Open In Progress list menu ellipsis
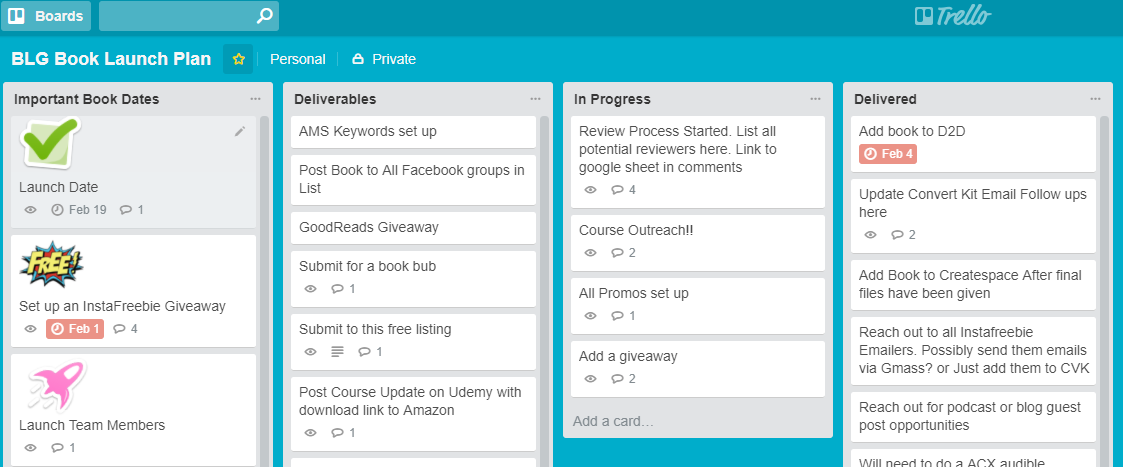The height and width of the screenshot is (467, 1123). coord(816,99)
